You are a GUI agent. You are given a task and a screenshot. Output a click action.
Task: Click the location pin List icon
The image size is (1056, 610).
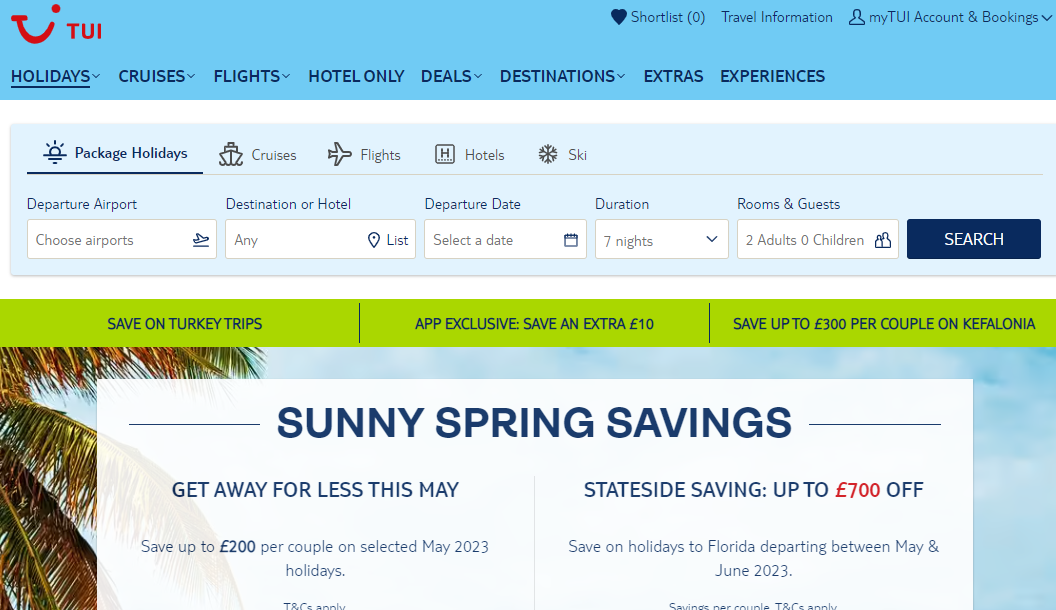point(374,240)
